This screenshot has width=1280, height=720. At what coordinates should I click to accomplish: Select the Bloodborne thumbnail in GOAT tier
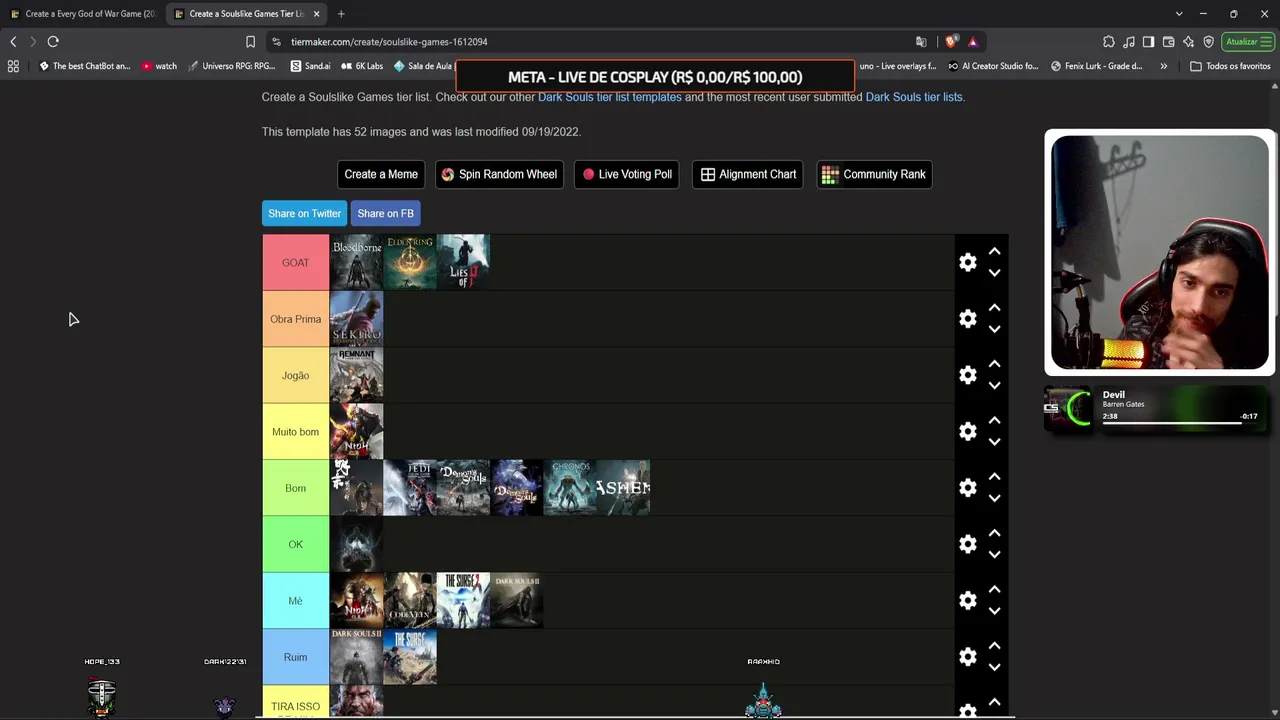click(x=357, y=262)
